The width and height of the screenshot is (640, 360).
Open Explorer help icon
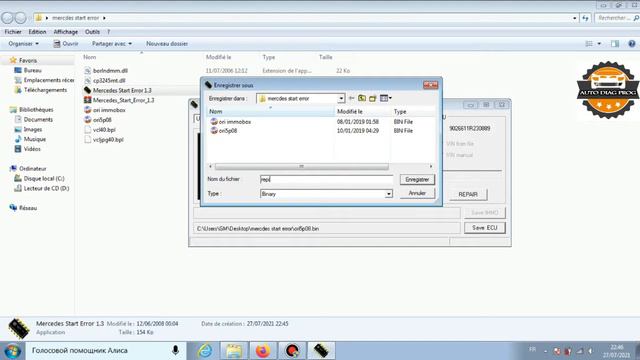[631, 44]
